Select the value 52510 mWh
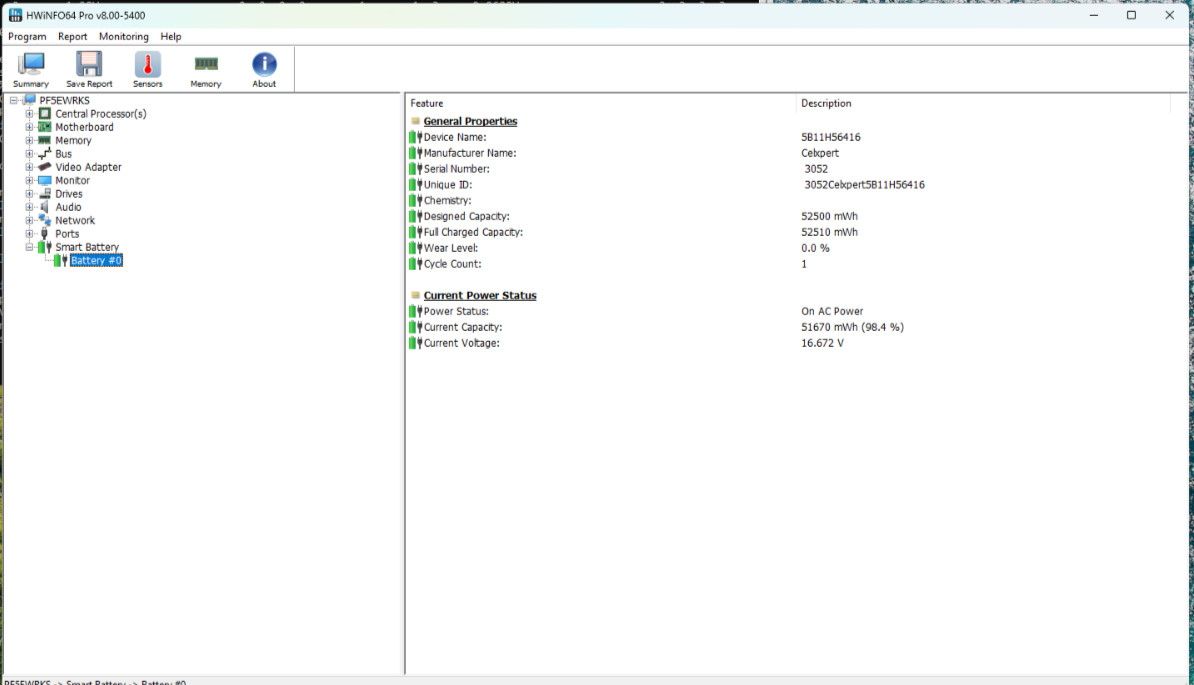The height and width of the screenshot is (685, 1194). (829, 232)
